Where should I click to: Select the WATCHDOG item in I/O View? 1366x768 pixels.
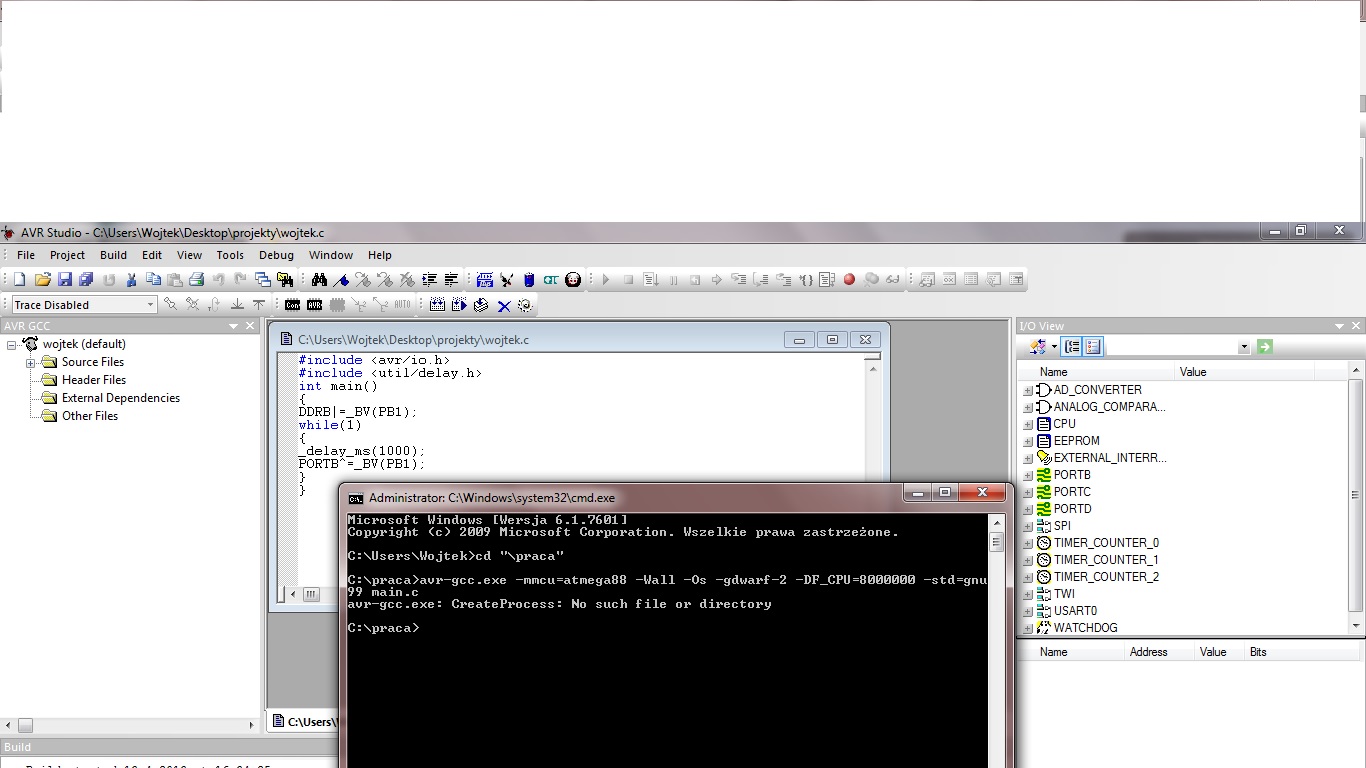point(1085,628)
